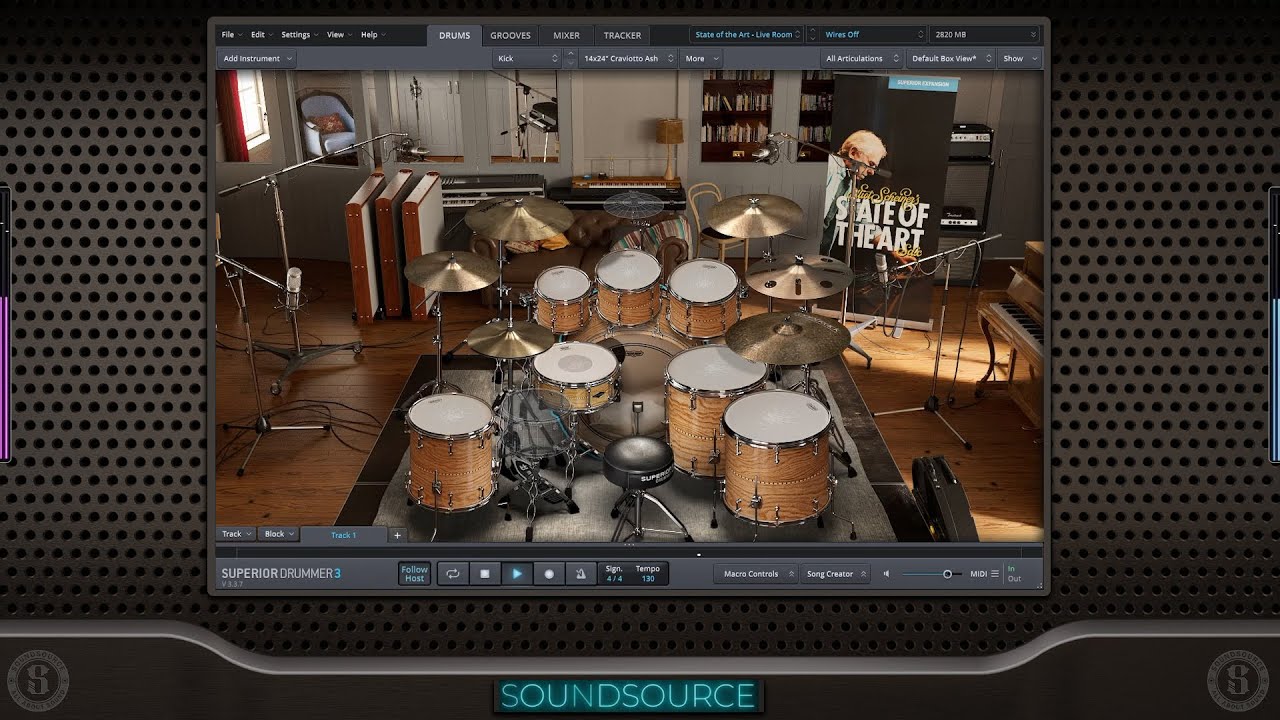Toggle the Follow Host button

414,574
